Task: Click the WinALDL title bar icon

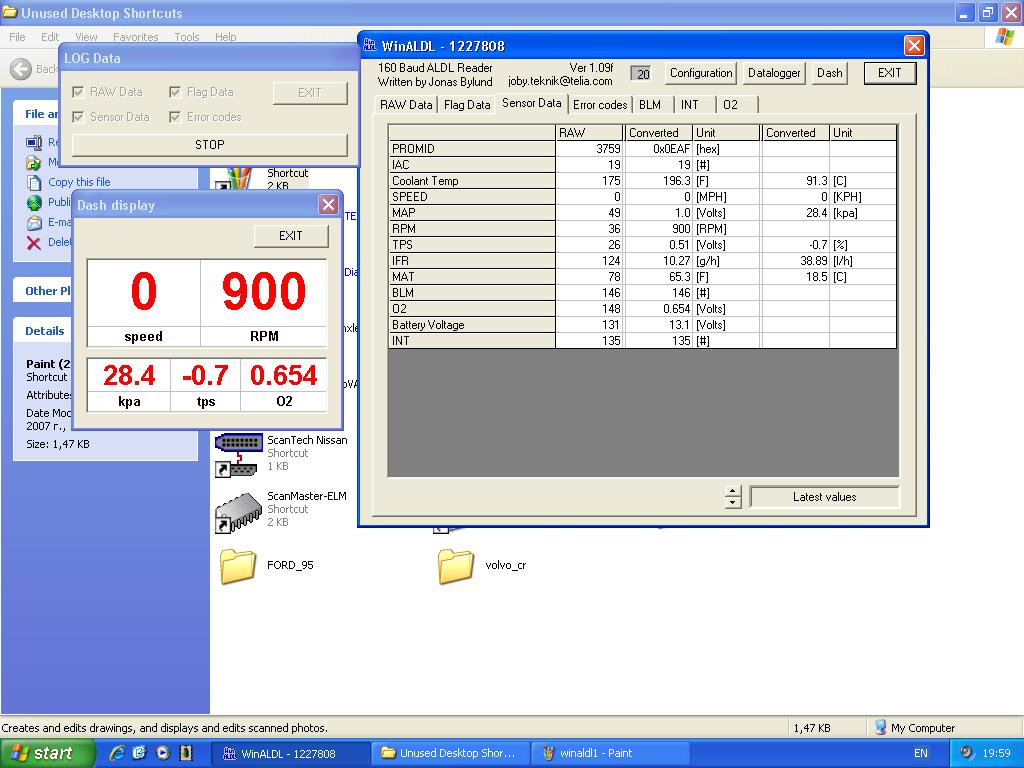Action: pyautogui.click(x=370, y=45)
